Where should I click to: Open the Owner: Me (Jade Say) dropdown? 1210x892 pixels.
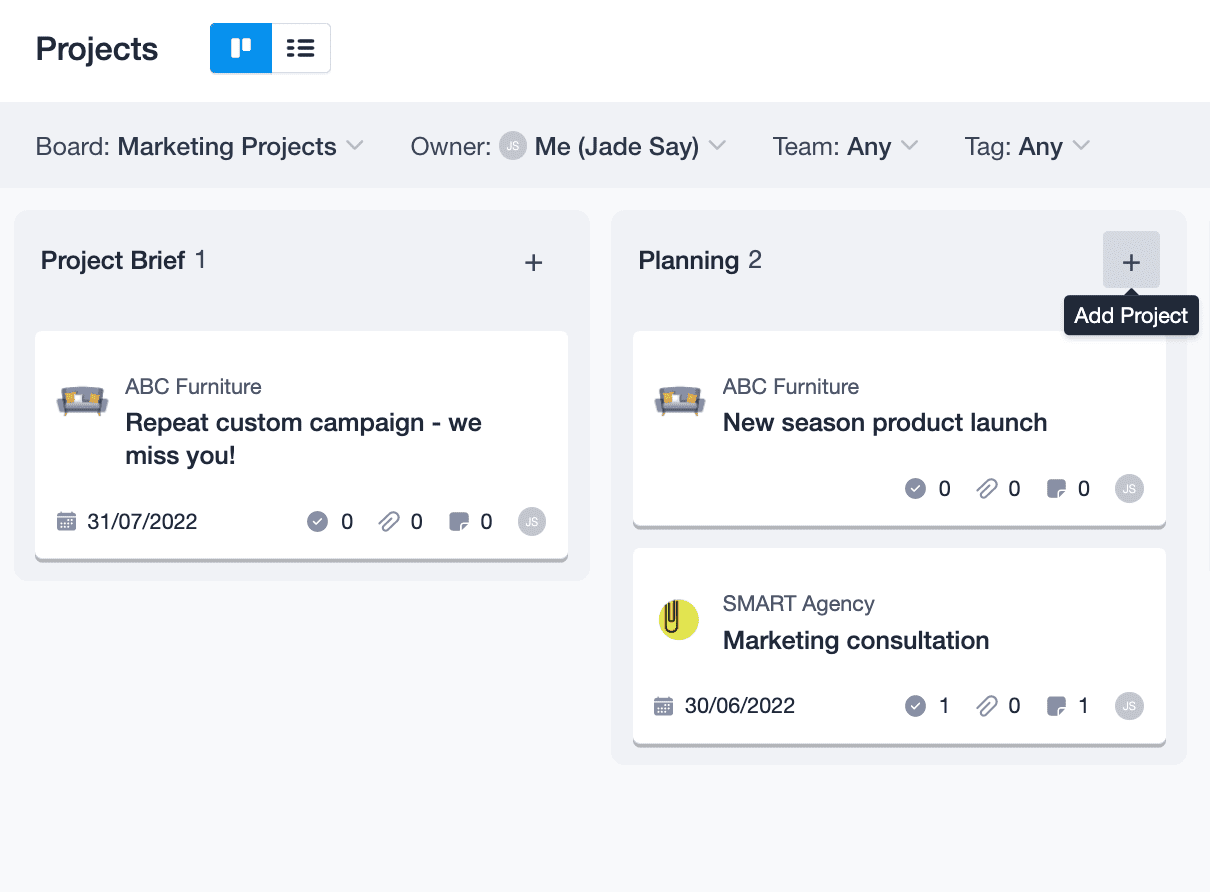point(568,146)
